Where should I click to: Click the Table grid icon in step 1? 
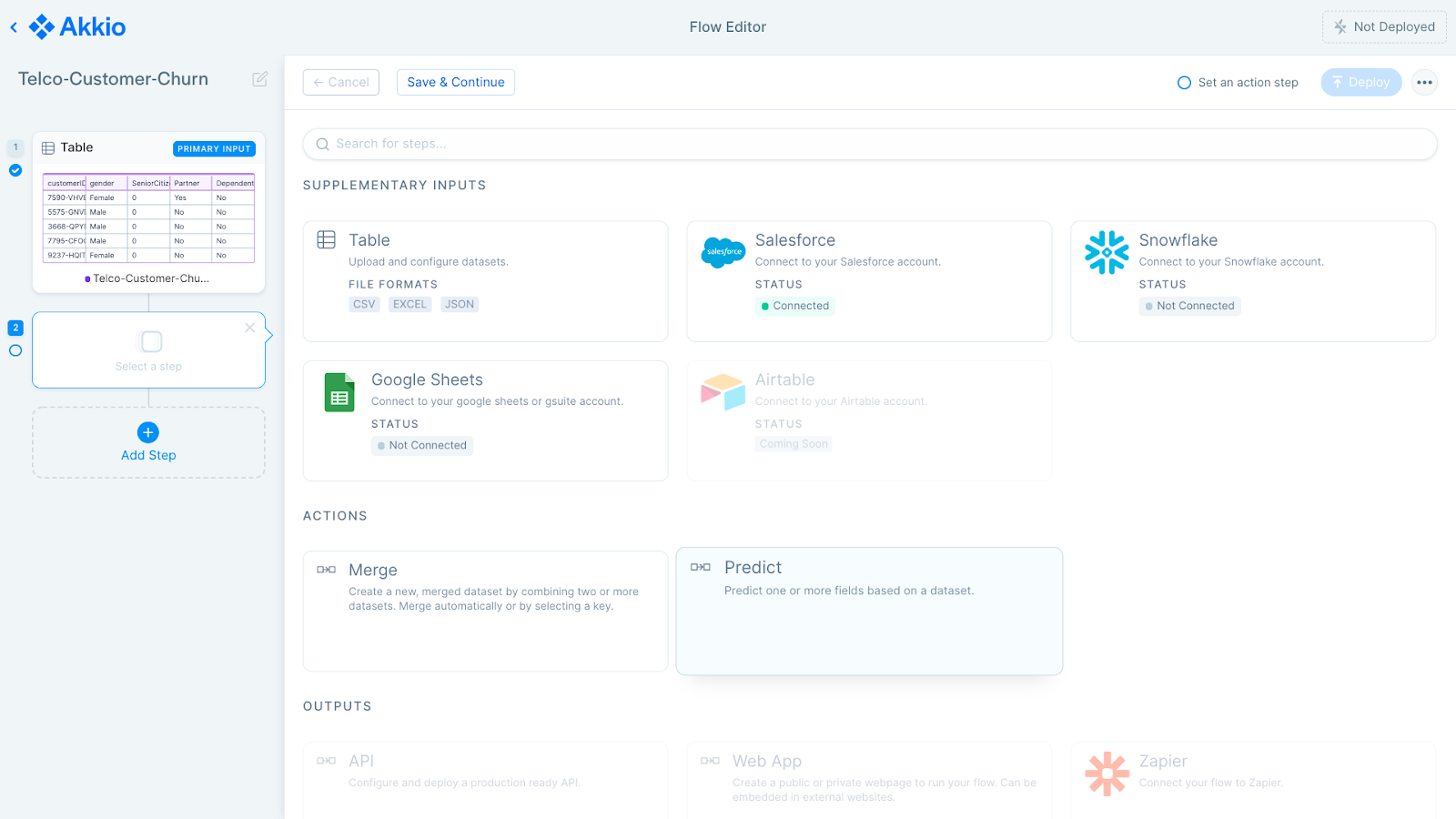pyautogui.click(x=48, y=148)
